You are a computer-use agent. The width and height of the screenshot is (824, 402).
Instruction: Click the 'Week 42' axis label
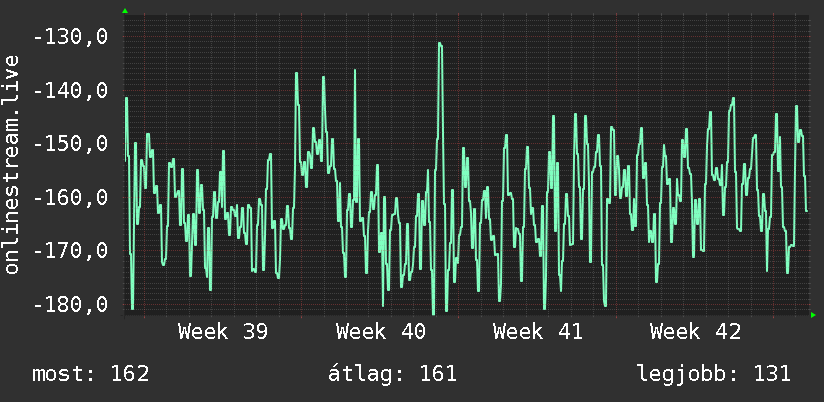point(695,332)
